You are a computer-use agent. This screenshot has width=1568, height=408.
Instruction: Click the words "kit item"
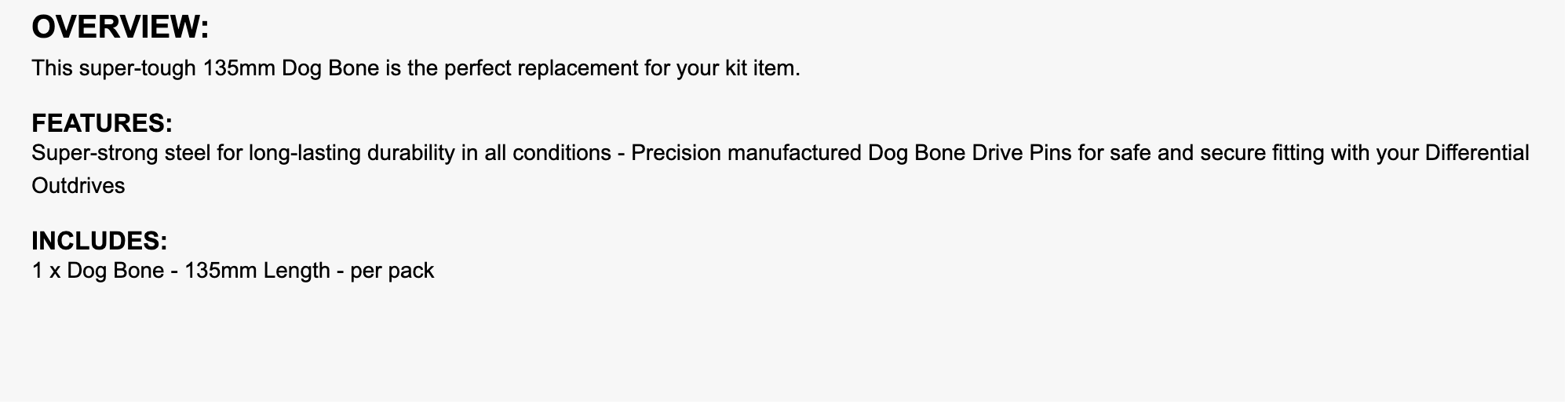755,68
